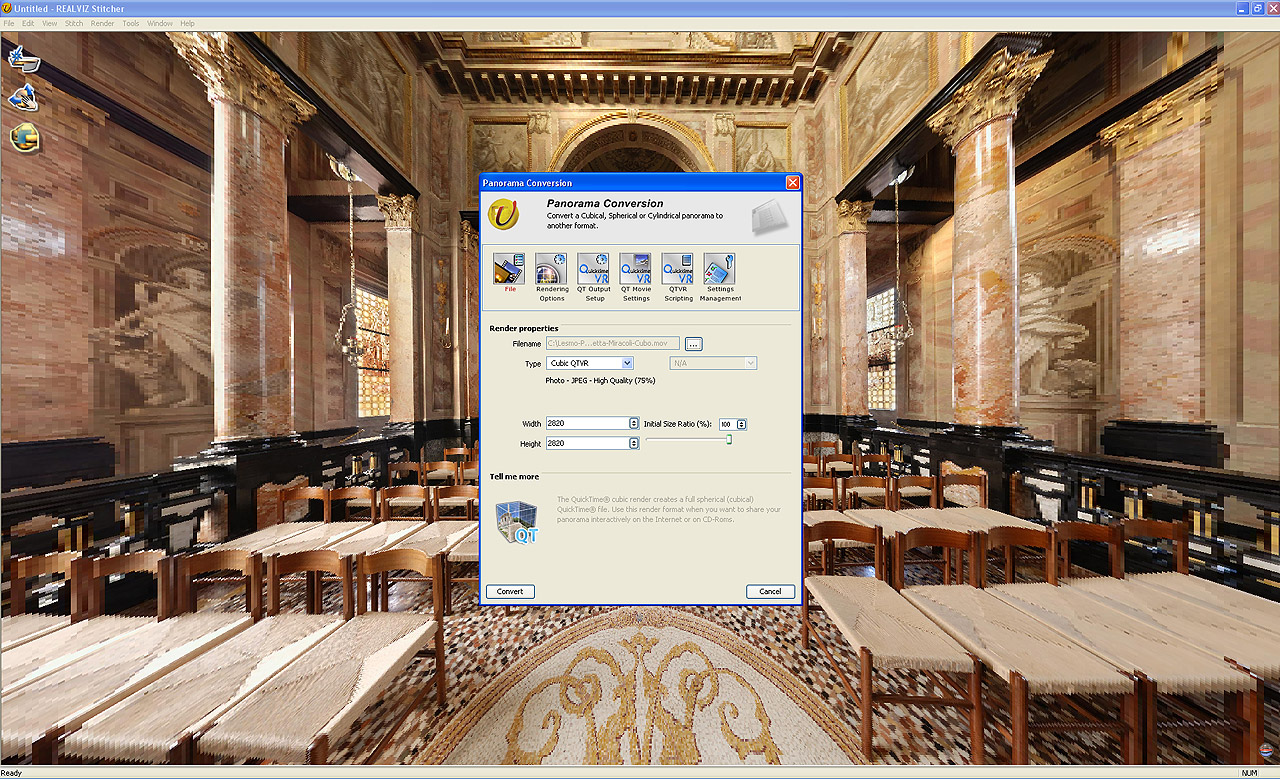The width and height of the screenshot is (1280, 779).
Task: Click the hand with blue arrows tool icon
Action: point(24,98)
